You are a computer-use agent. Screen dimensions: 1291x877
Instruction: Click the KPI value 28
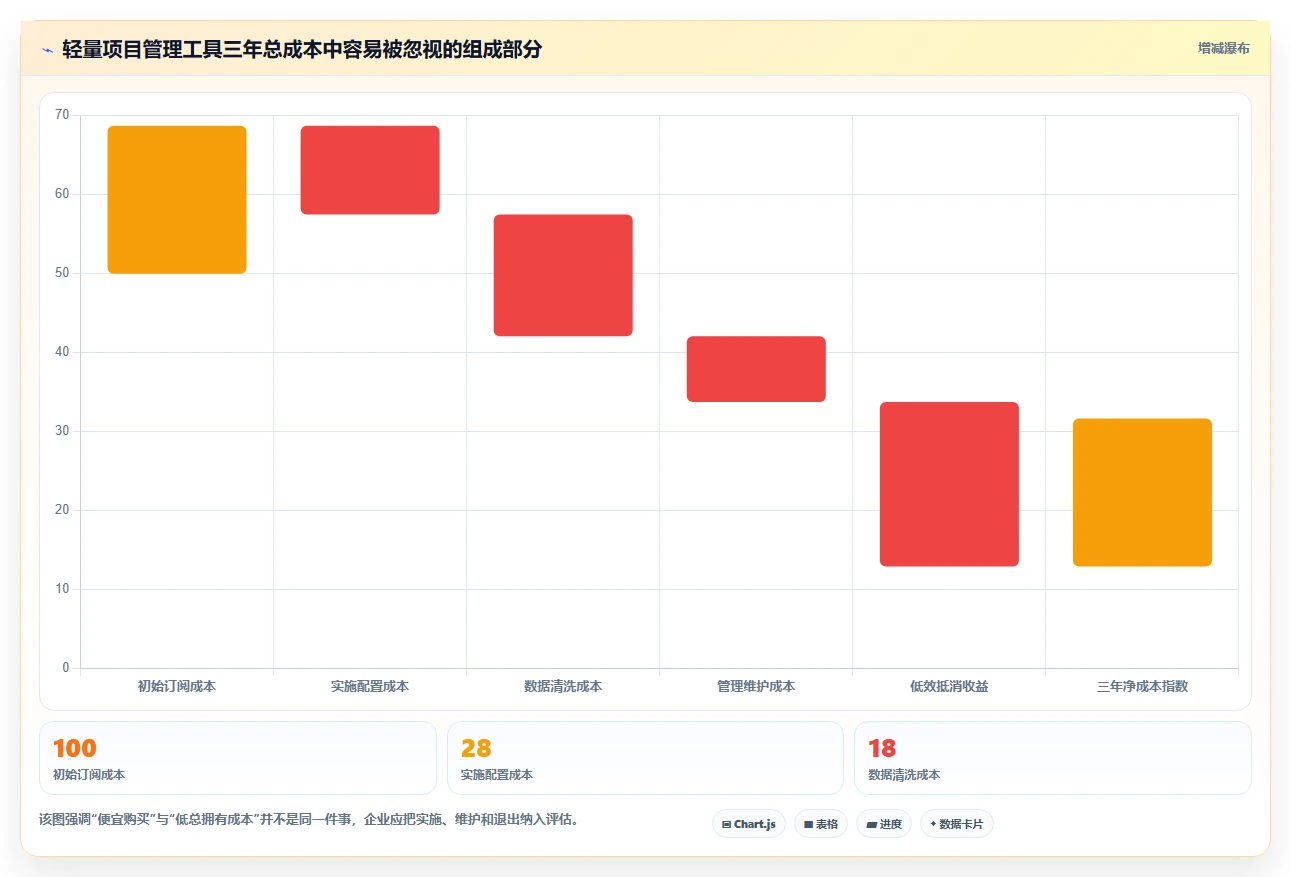[476, 749]
